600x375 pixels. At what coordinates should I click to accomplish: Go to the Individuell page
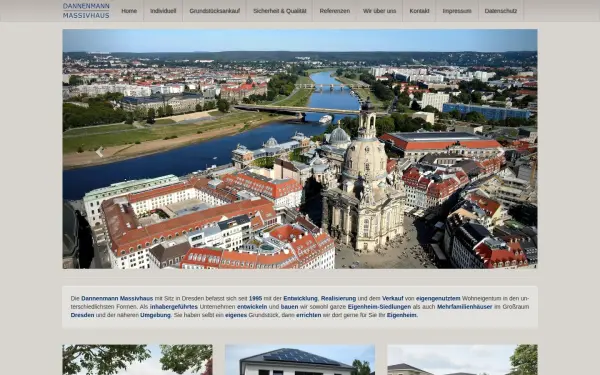163,11
